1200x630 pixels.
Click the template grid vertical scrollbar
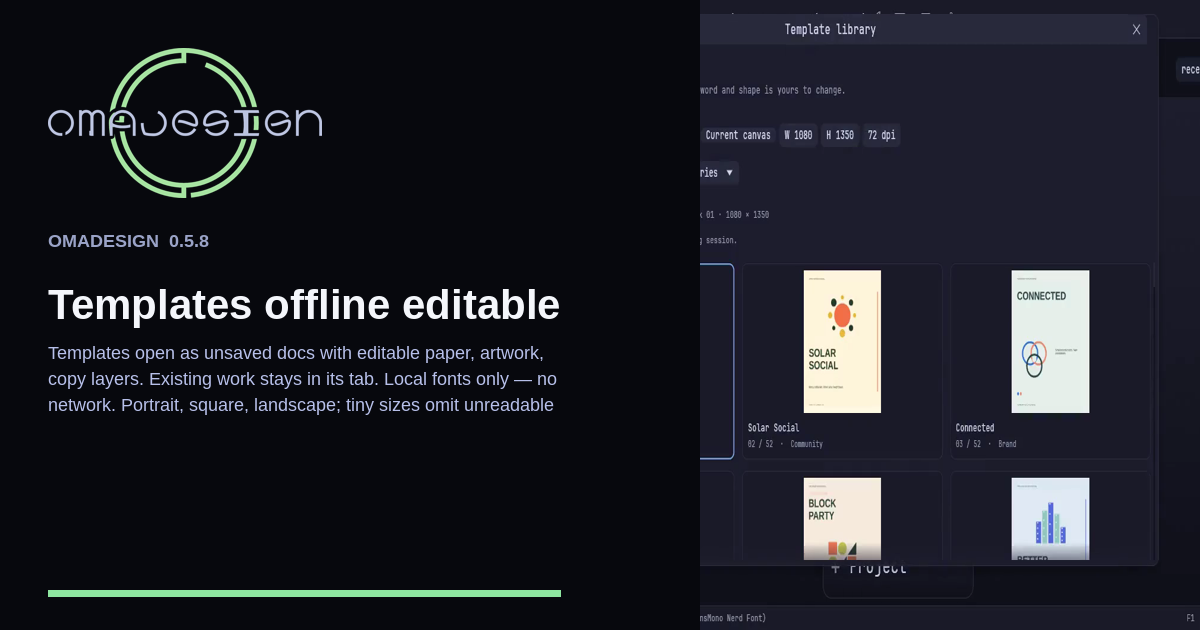(1154, 274)
